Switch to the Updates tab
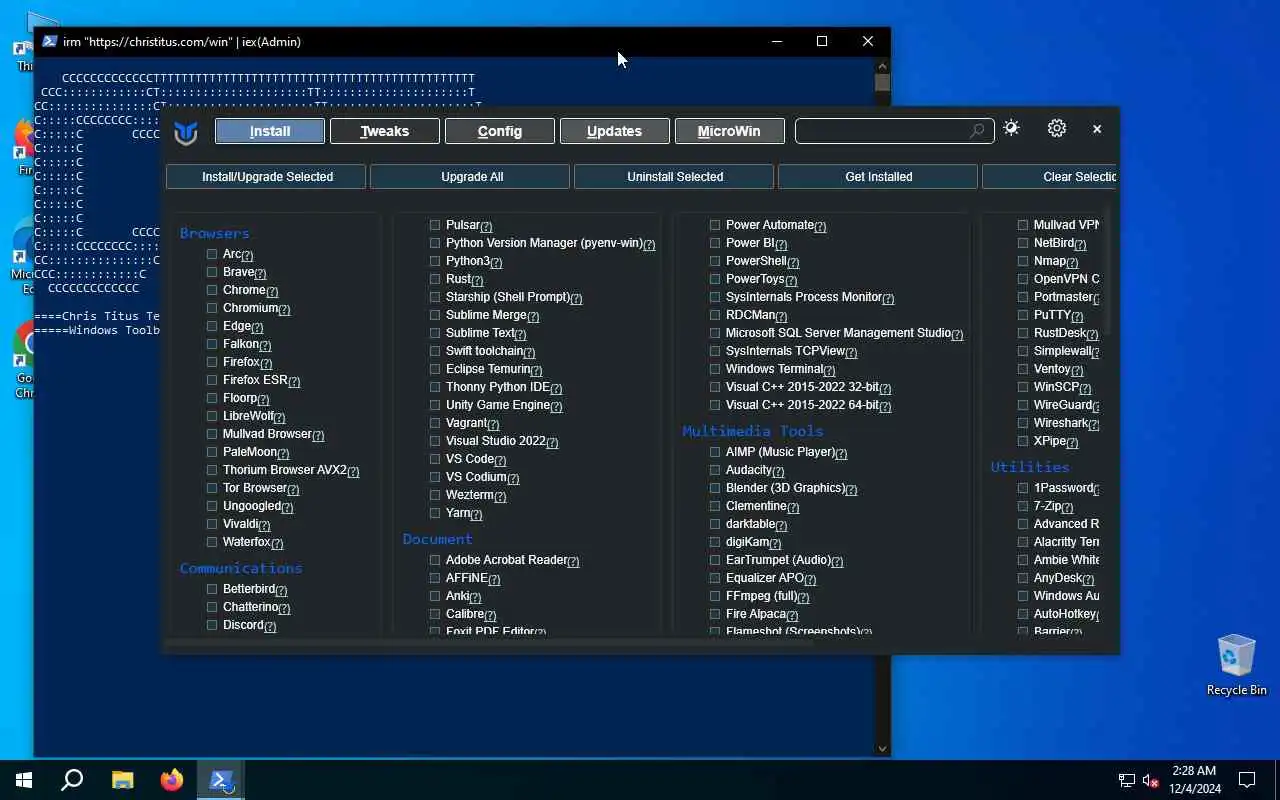Viewport: 1280px width, 800px height. [x=615, y=131]
